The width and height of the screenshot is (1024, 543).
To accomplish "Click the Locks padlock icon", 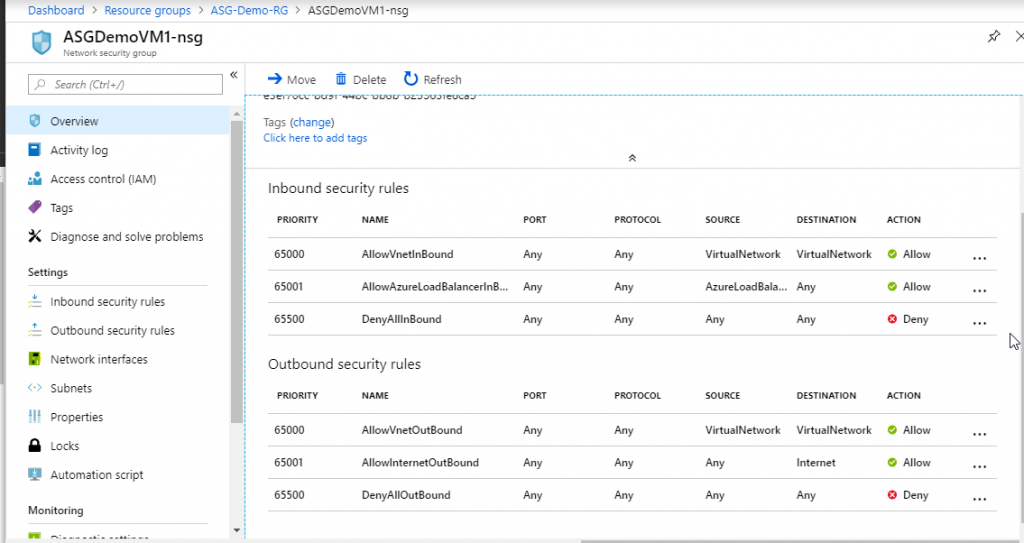I will point(35,446).
